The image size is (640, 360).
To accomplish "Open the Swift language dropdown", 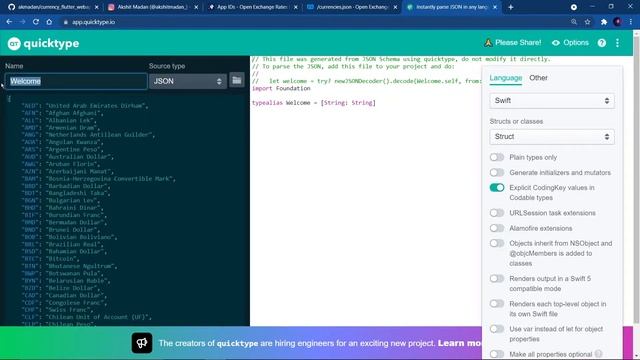I will coord(552,100).
